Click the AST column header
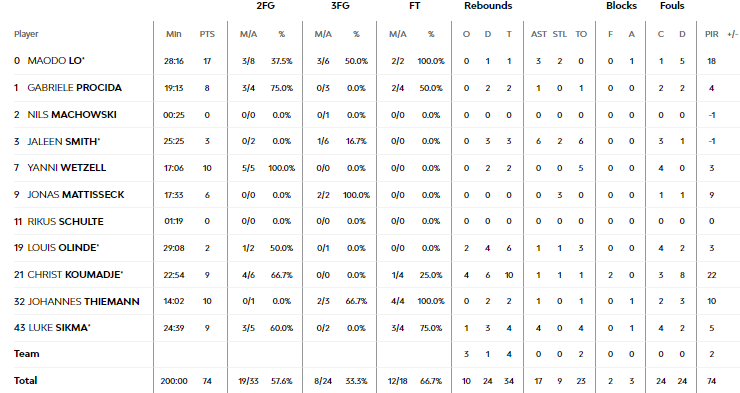This screenshot has width=740, height=393. coord(538,34)
